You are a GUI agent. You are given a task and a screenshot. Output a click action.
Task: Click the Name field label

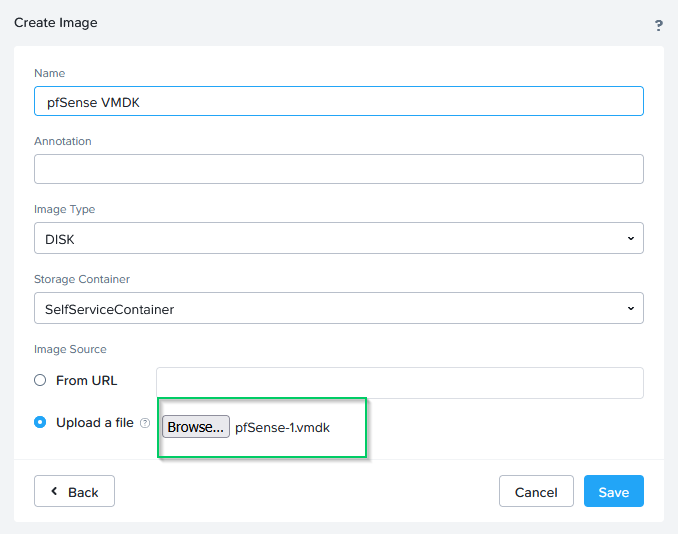[50, 73]
